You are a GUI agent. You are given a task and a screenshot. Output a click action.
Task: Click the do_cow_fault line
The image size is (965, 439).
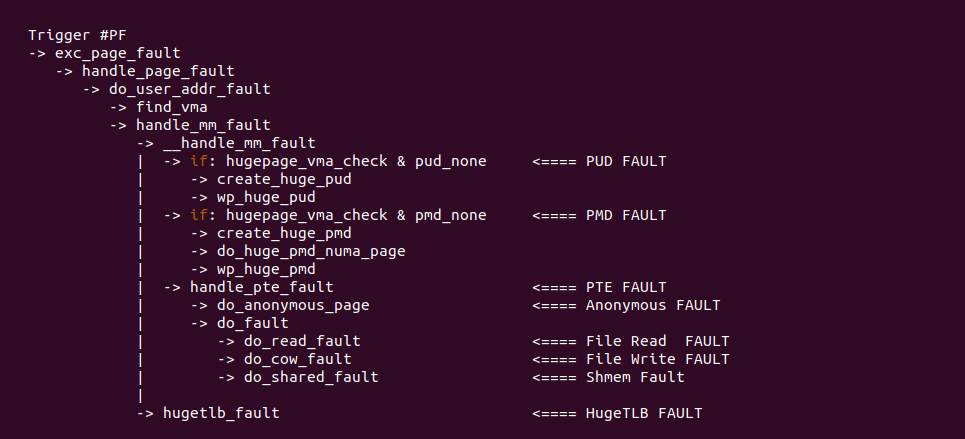pyautogui.click(x=297, y=359)
